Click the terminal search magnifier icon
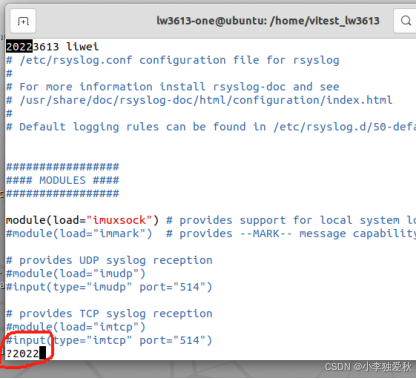Viewport: 416px width, 379px height. [405, 21]
